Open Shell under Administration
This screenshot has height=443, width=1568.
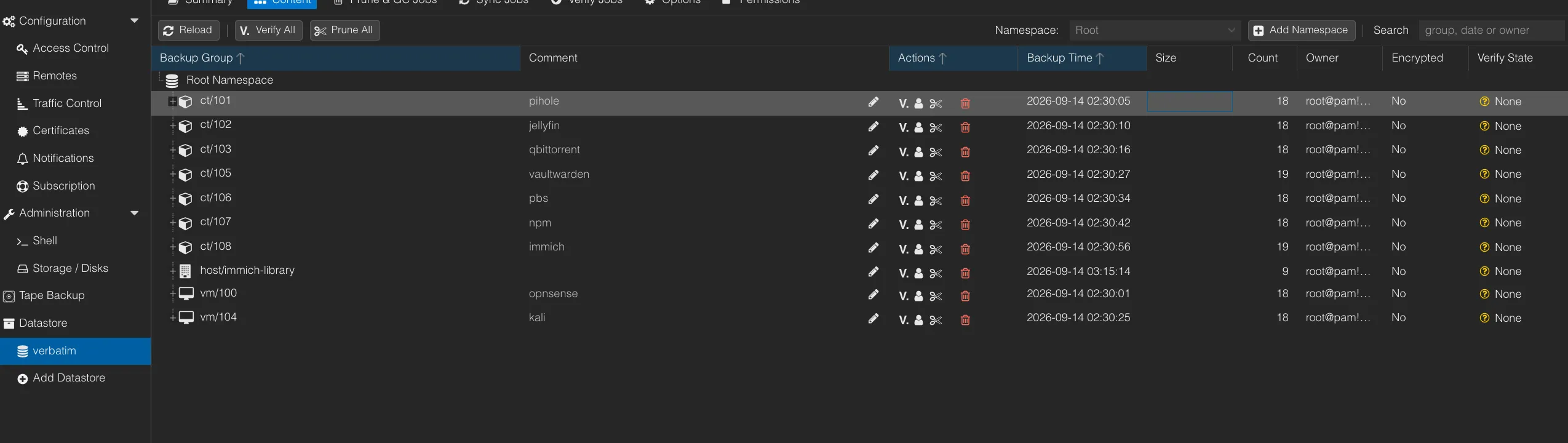click(44, 241)
